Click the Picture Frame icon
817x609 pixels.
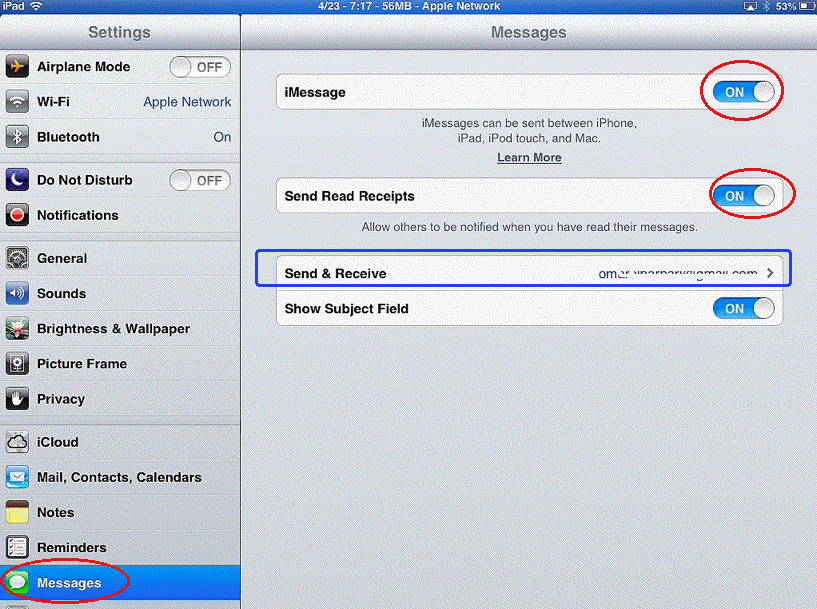18,363
